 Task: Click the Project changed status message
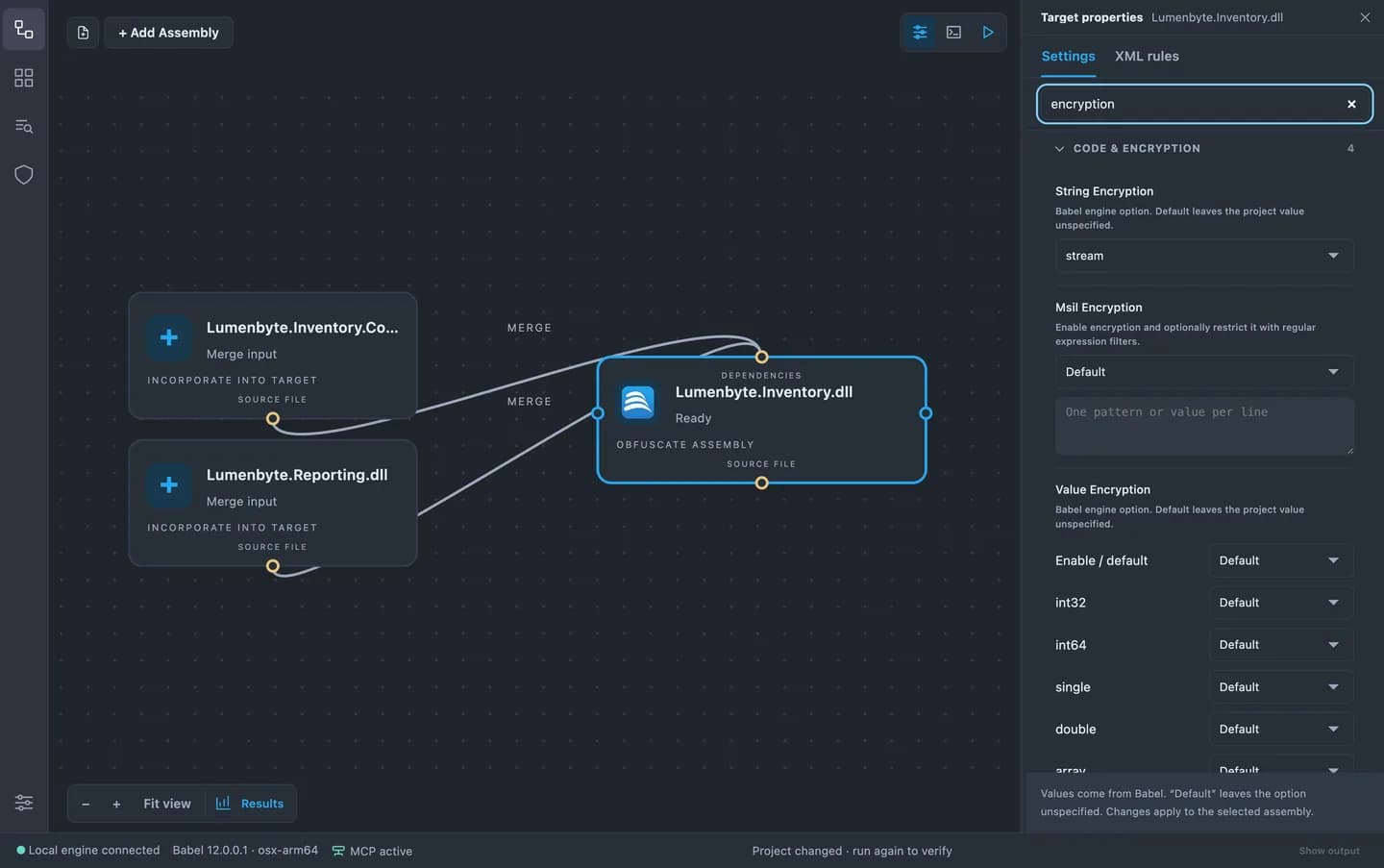click(x=852, y=851)
